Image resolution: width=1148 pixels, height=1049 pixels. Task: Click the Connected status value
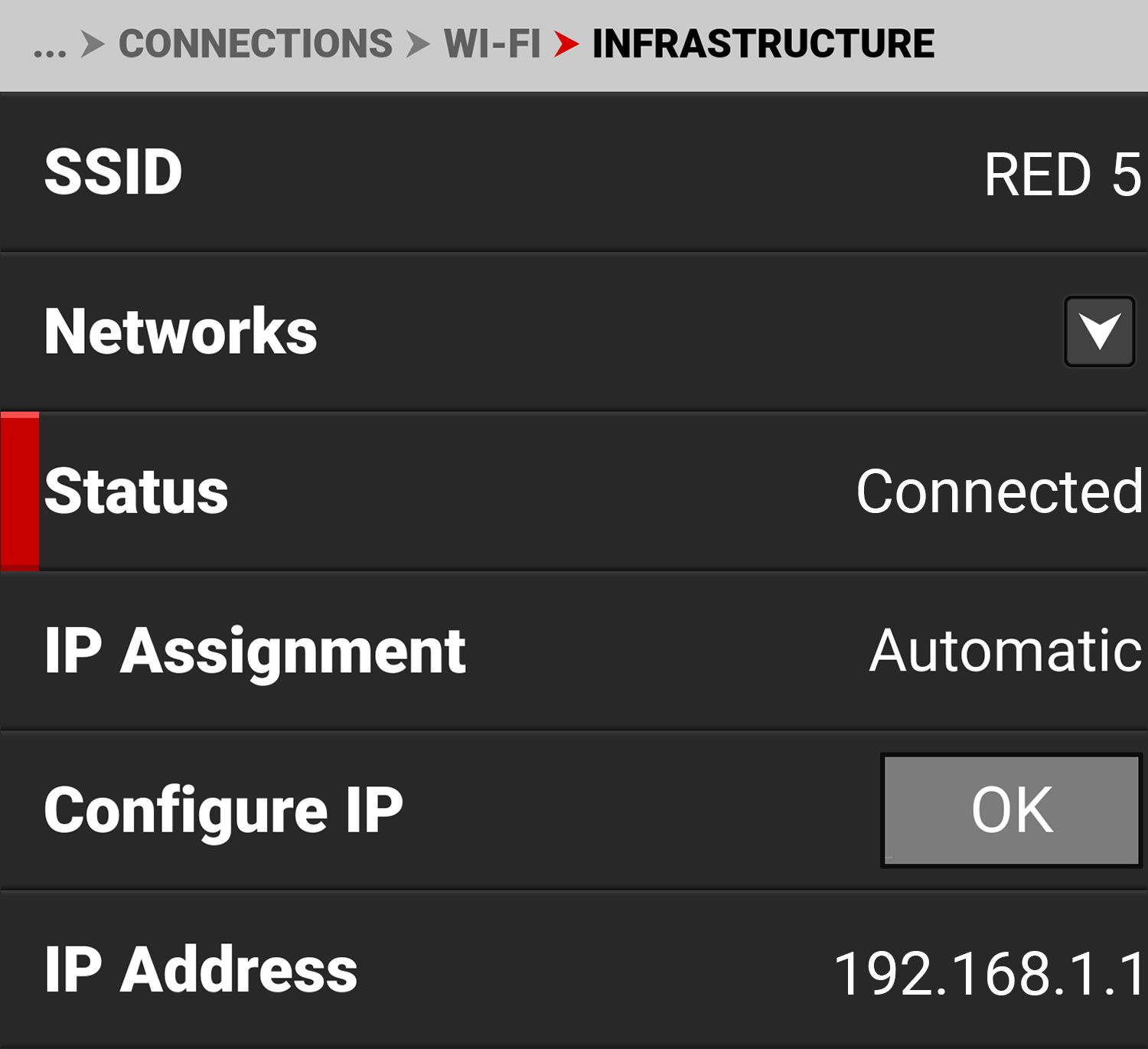click(x=999, y=492)
